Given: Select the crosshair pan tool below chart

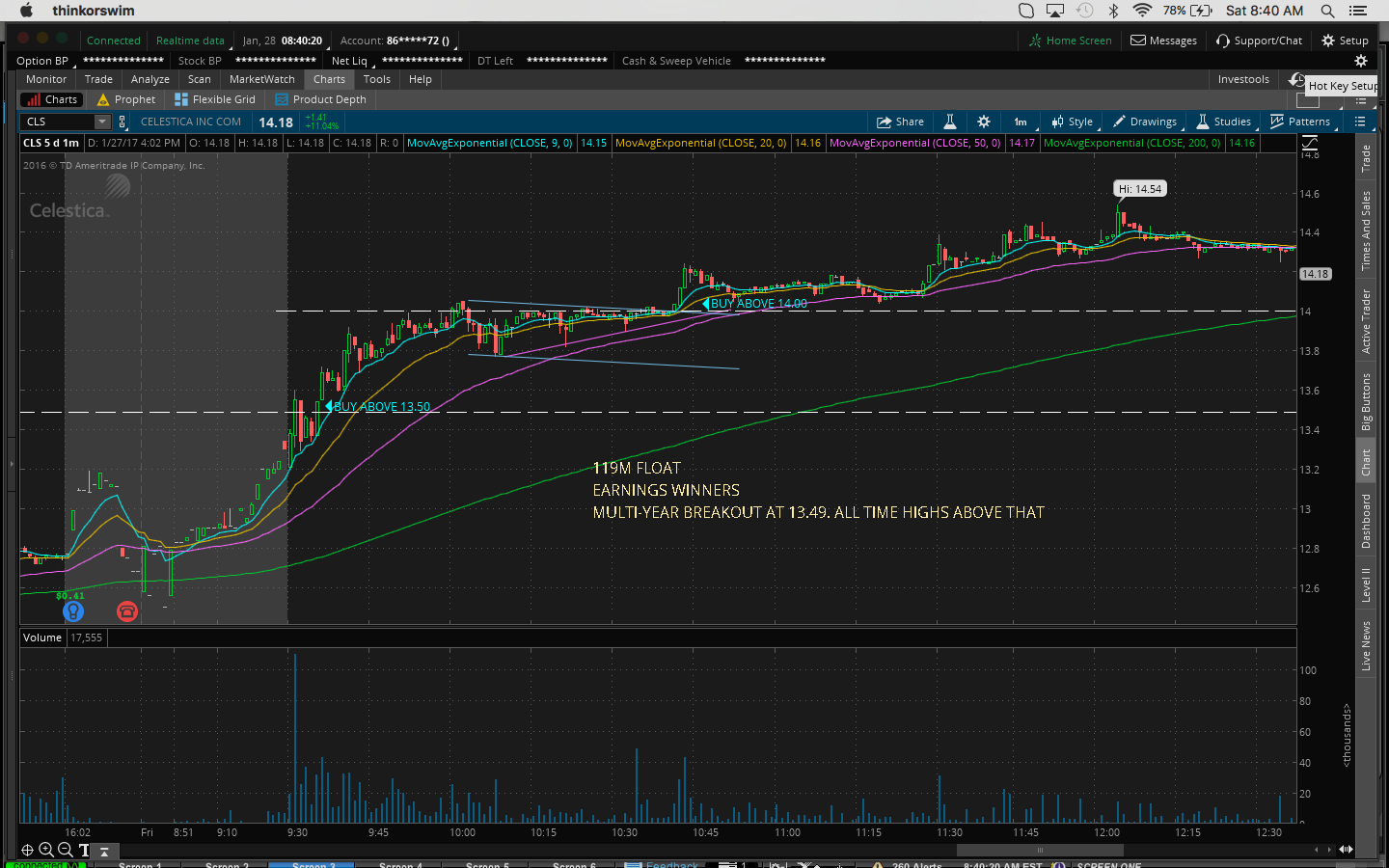Looking at the screenshot, I should point(27,850).
